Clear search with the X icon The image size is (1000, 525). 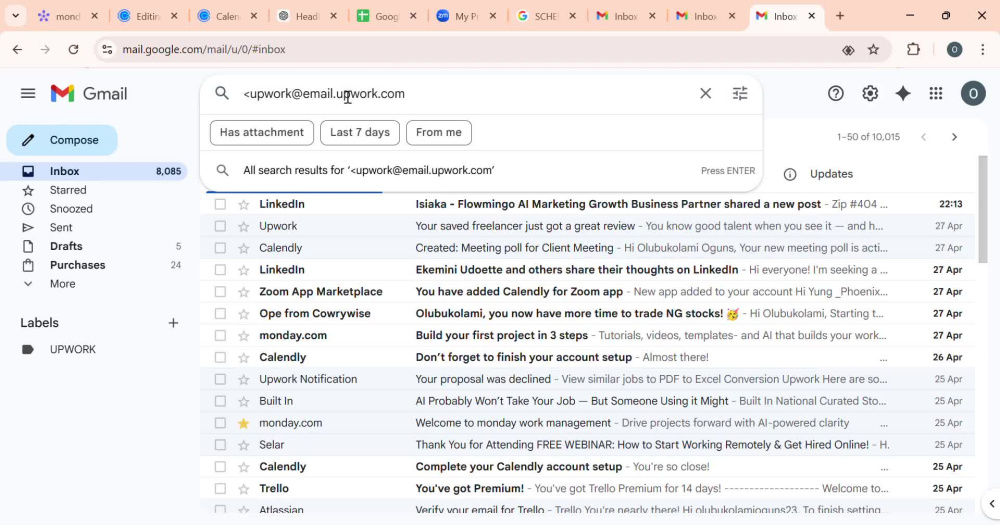705,94
